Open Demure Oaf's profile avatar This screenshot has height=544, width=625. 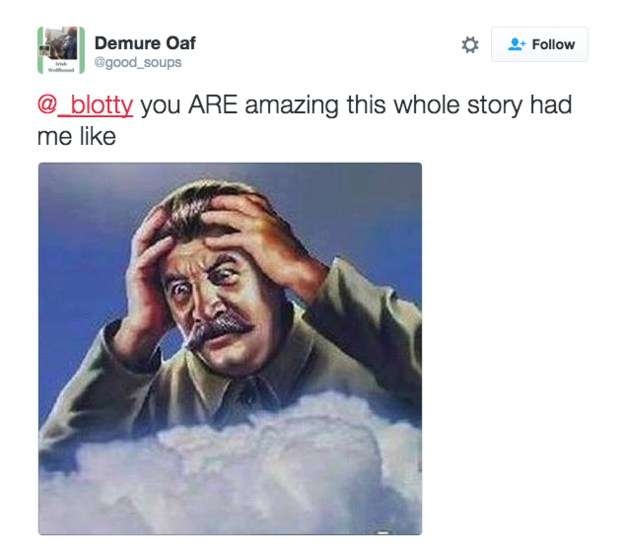pos(61,50)
